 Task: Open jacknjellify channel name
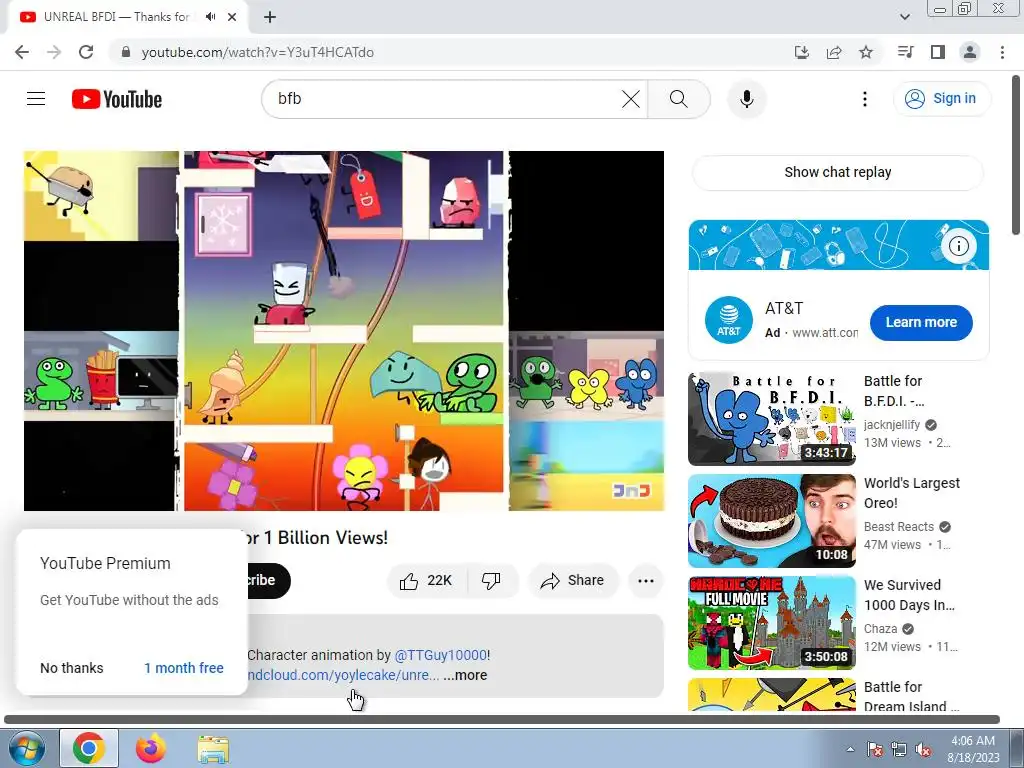pyautogui.click(x=891, y=424)
